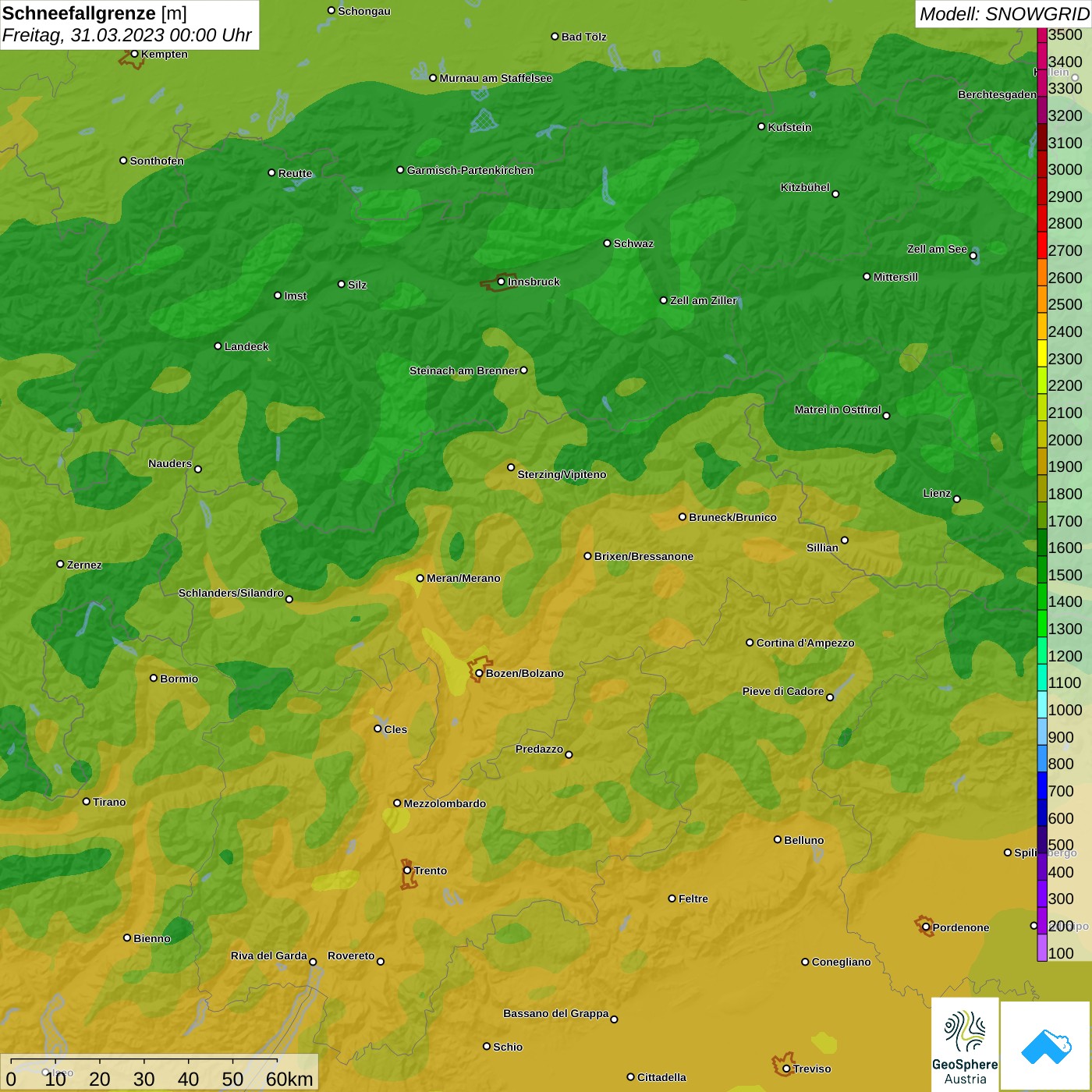Select the Kitzbühel location marker
1092x1092 pixels.
(835, 193)
